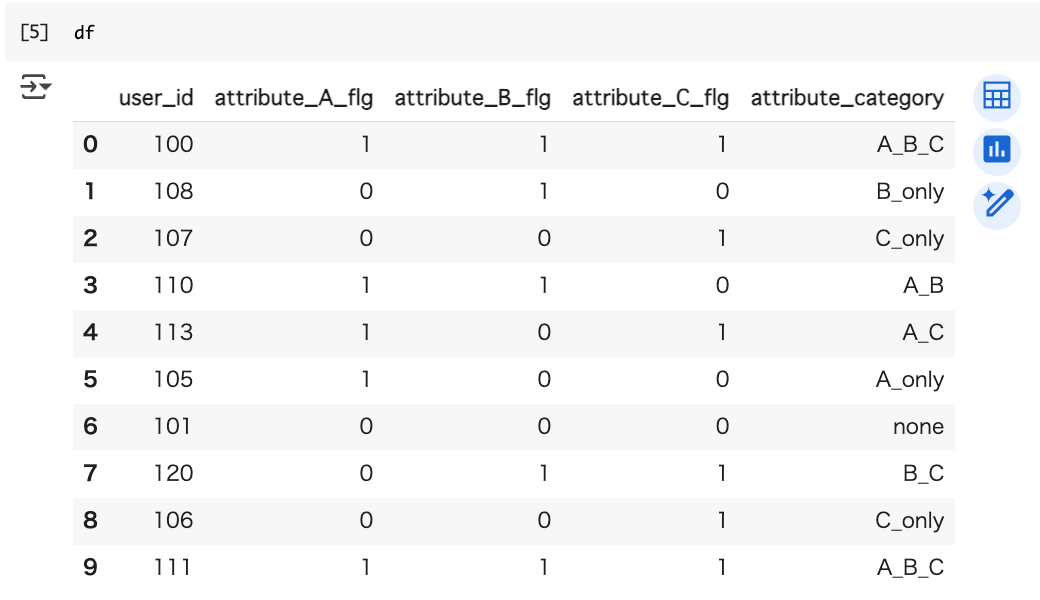The width and height of the screenshot is (1040, 600).
Task: Open the interactive table view icon
Action: 996,97
